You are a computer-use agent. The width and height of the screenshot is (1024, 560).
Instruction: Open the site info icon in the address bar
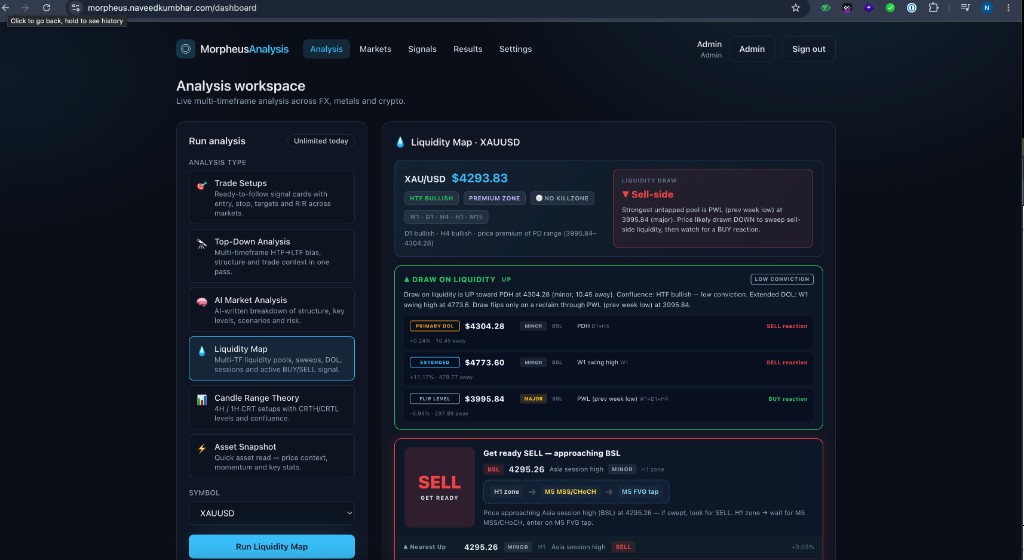(x=76, y=8)
